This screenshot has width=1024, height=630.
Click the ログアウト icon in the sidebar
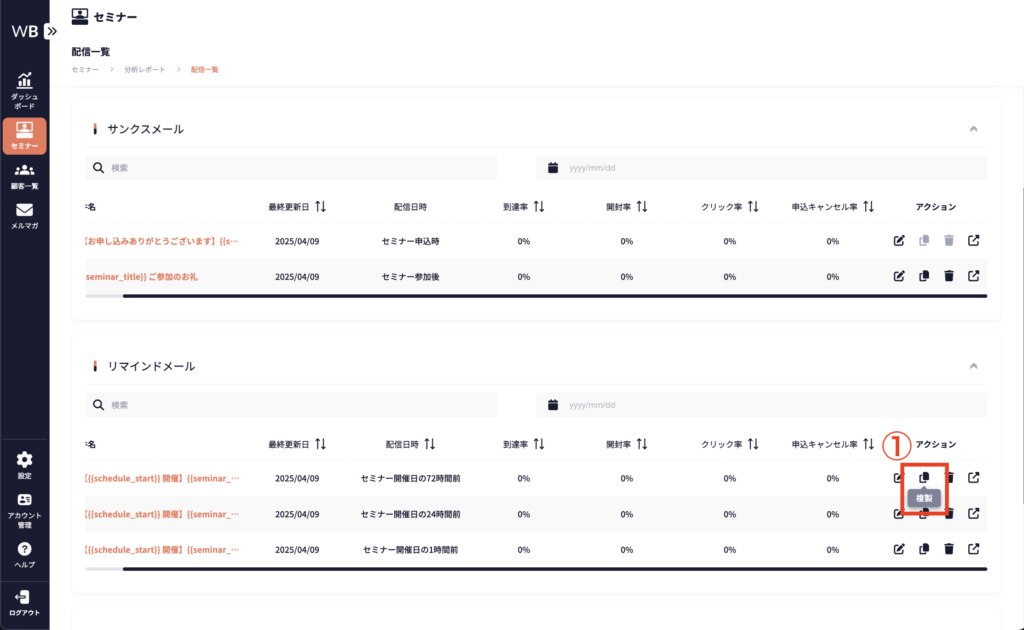[x=24, y=602]
